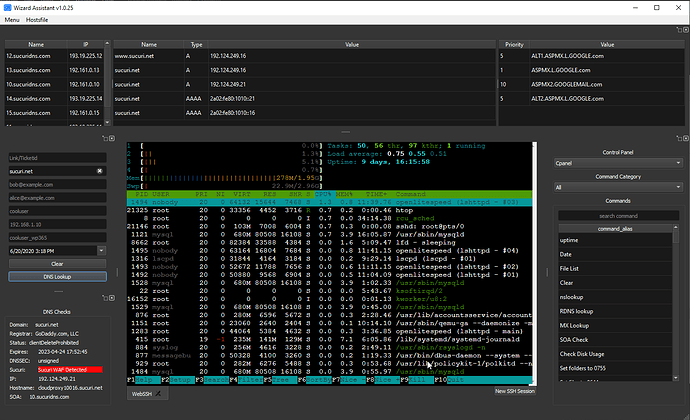Screen dimensions: 690x420
Task: Close the ticket info form panel
Action: point(112,138)
